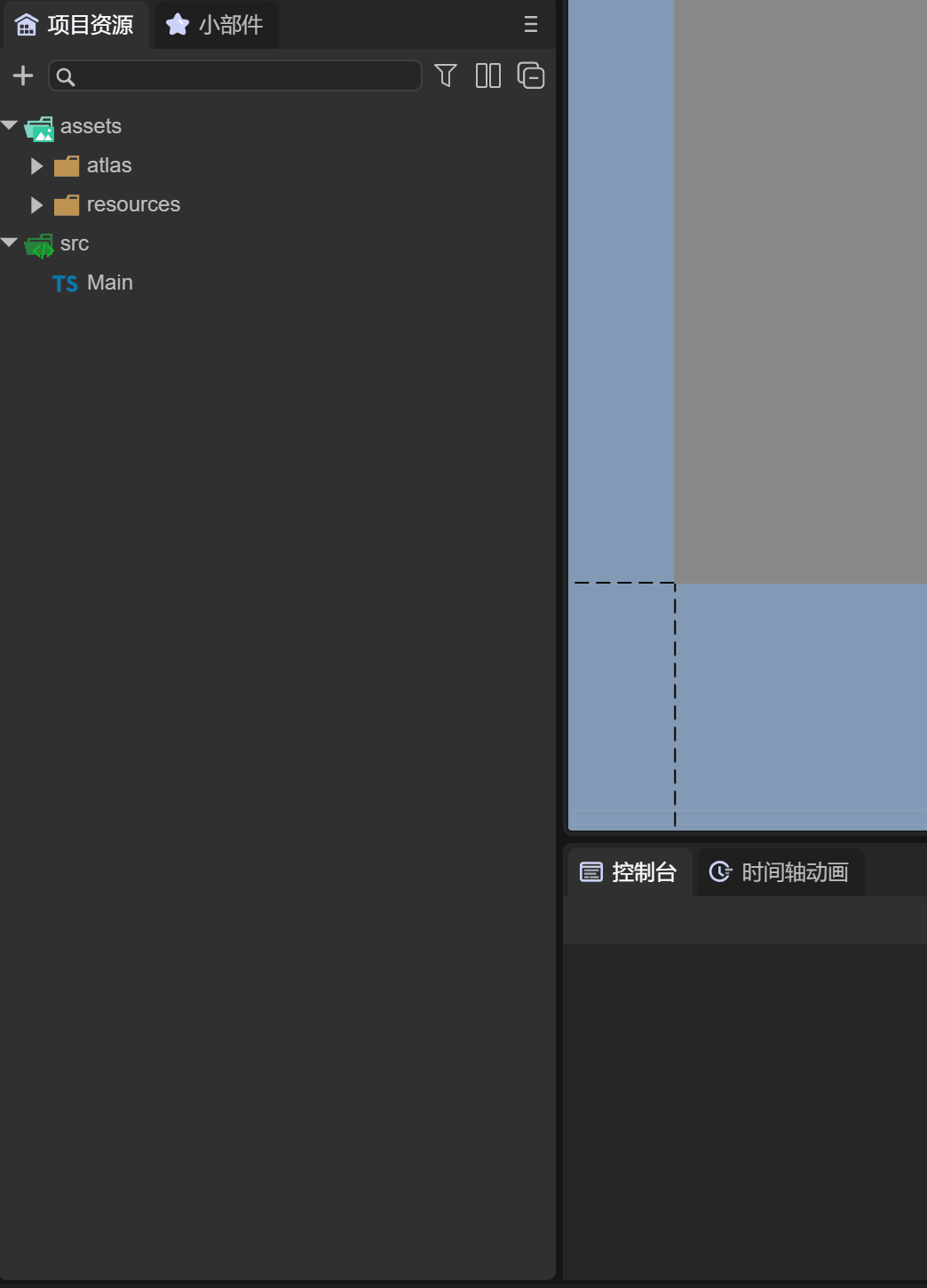Select the 项目资源 tab

[x=75, y=25]
